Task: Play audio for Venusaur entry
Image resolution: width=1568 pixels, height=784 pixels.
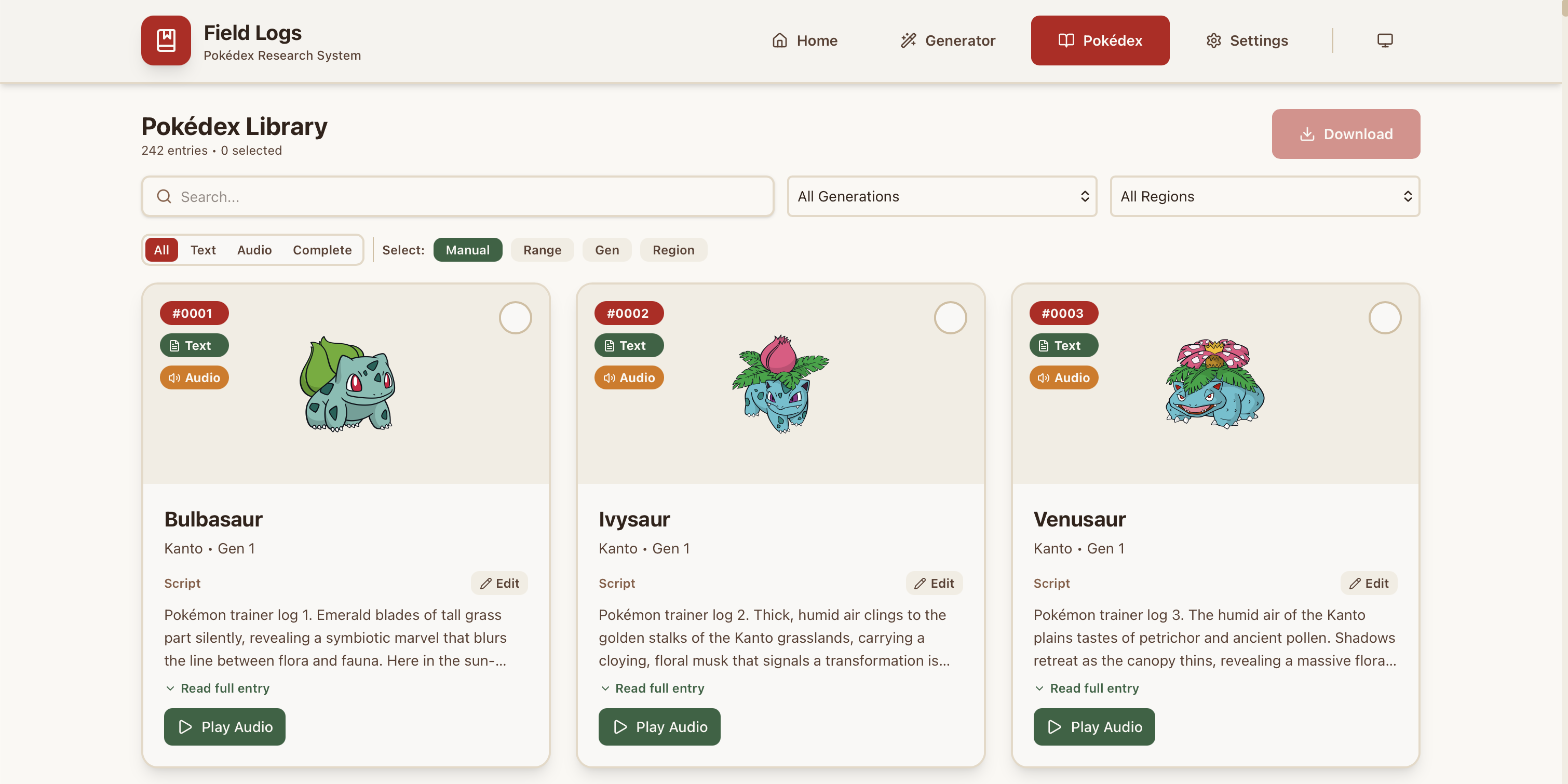Action: [1094, 726]
